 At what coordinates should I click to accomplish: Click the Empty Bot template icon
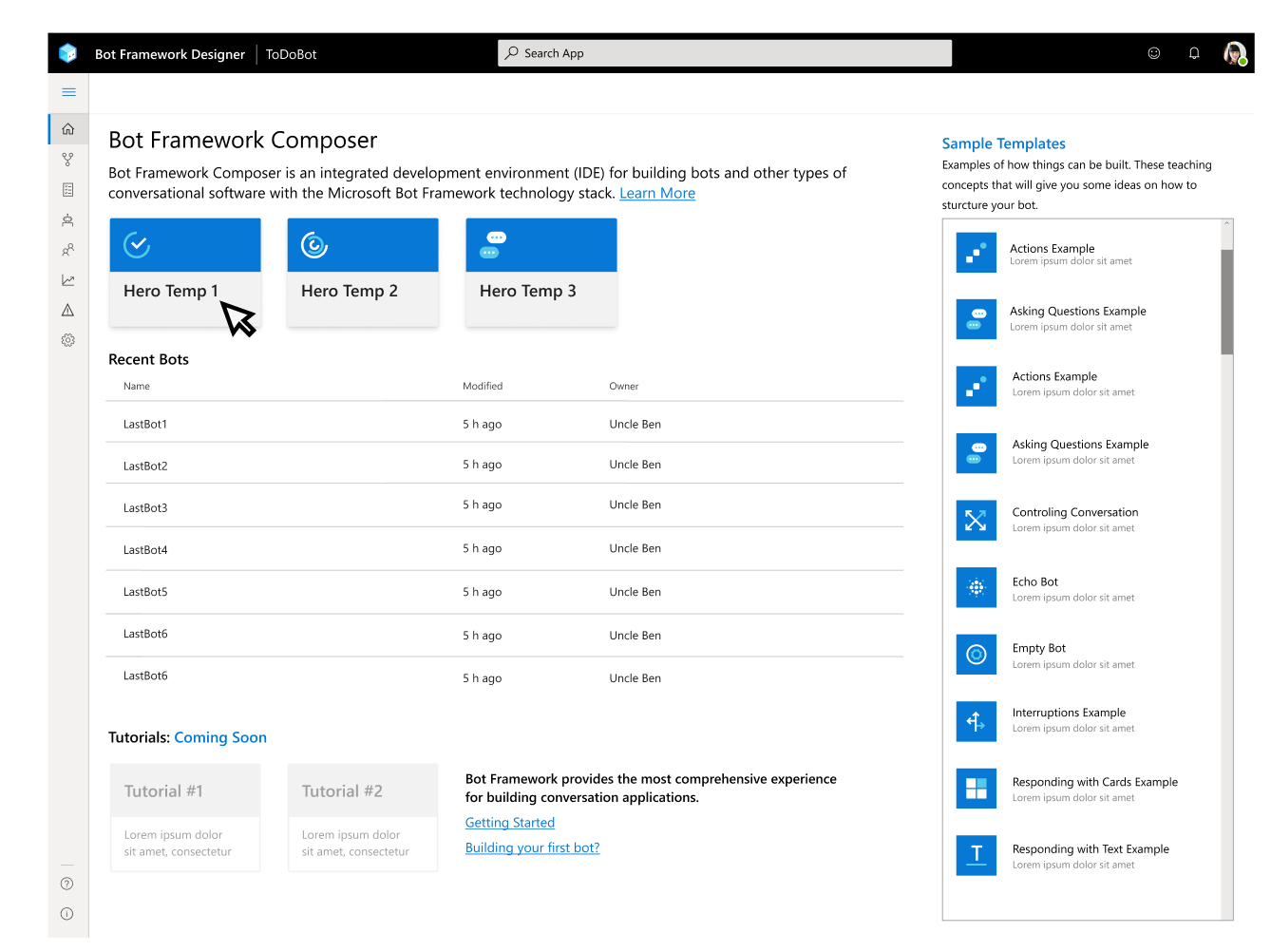tap(977, 655)
